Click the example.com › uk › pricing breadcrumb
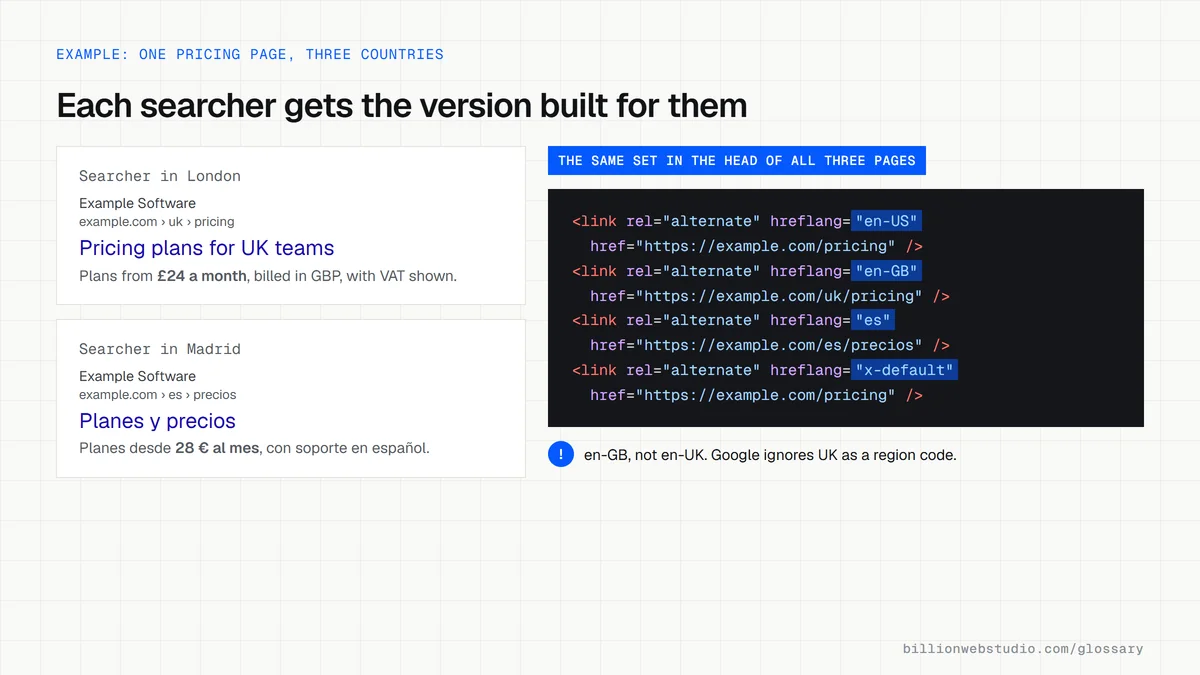1200x675 pixels. (x=157, y=222)
